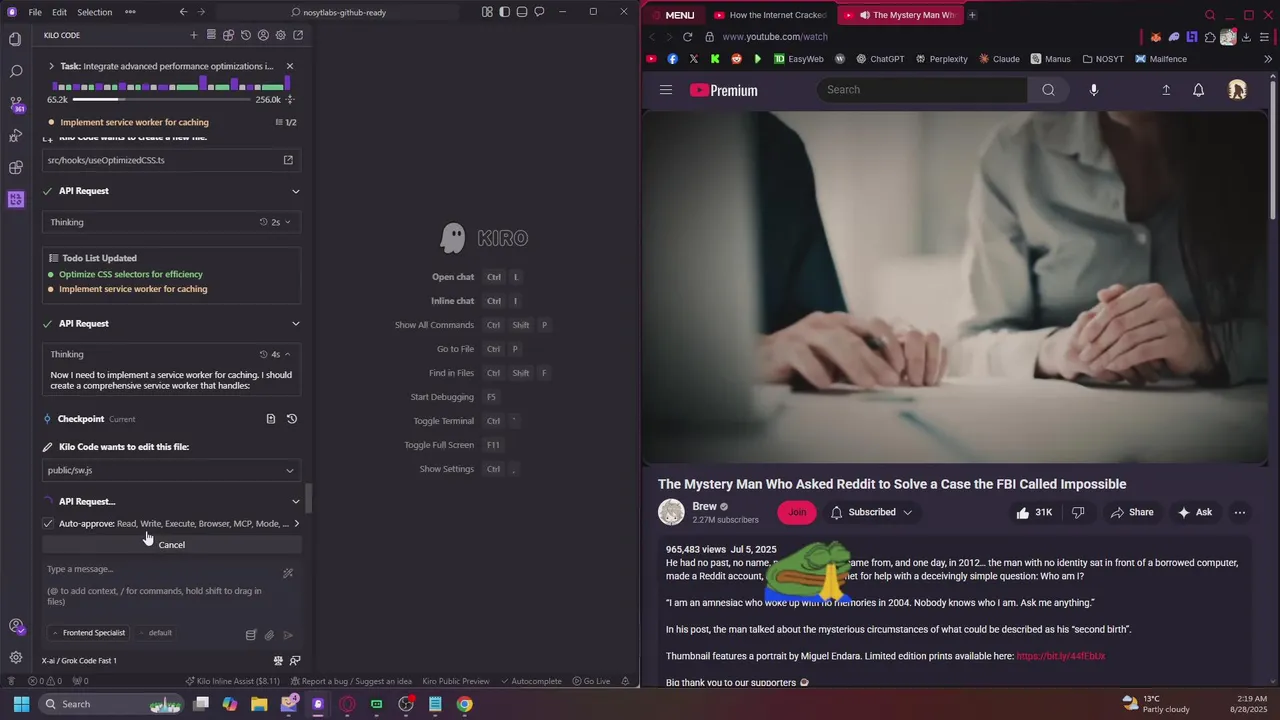View checkpoint diff icon
The width and height of the screenshot is (1280, 720).
coord(271,419)
